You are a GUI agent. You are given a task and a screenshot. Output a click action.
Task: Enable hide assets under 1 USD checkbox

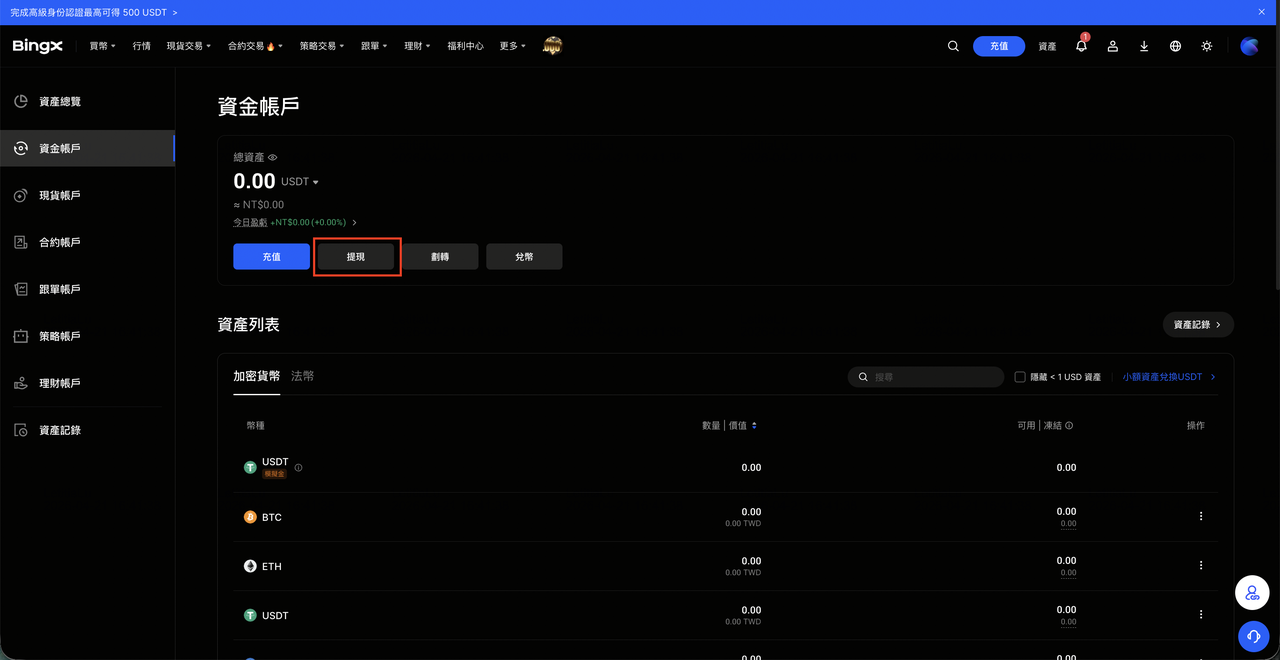(1020, 377)
